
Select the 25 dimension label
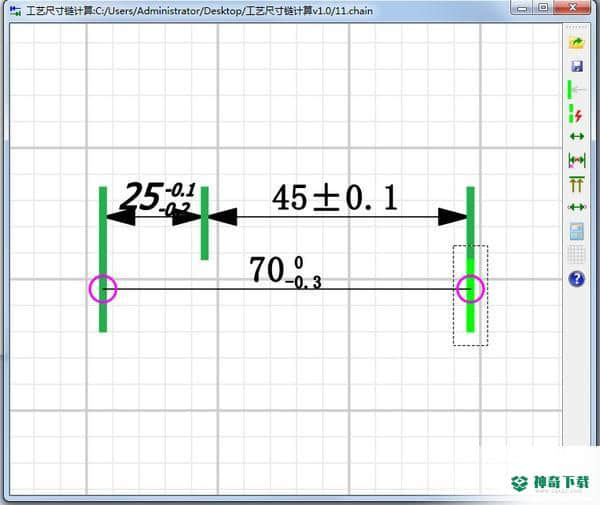pyautogui.click(x=158, y=197)
